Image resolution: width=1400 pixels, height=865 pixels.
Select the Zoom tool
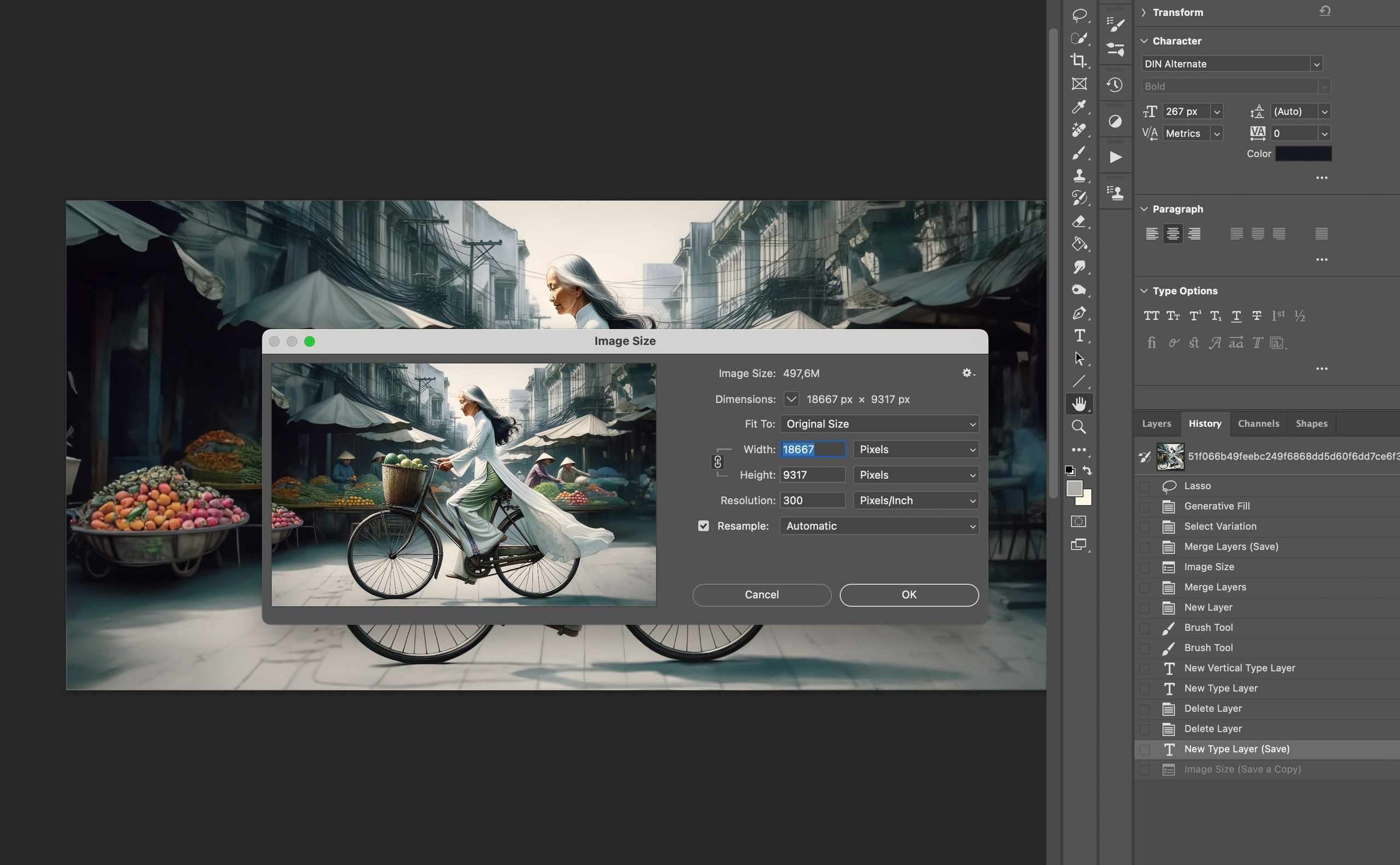(1078, 427)
